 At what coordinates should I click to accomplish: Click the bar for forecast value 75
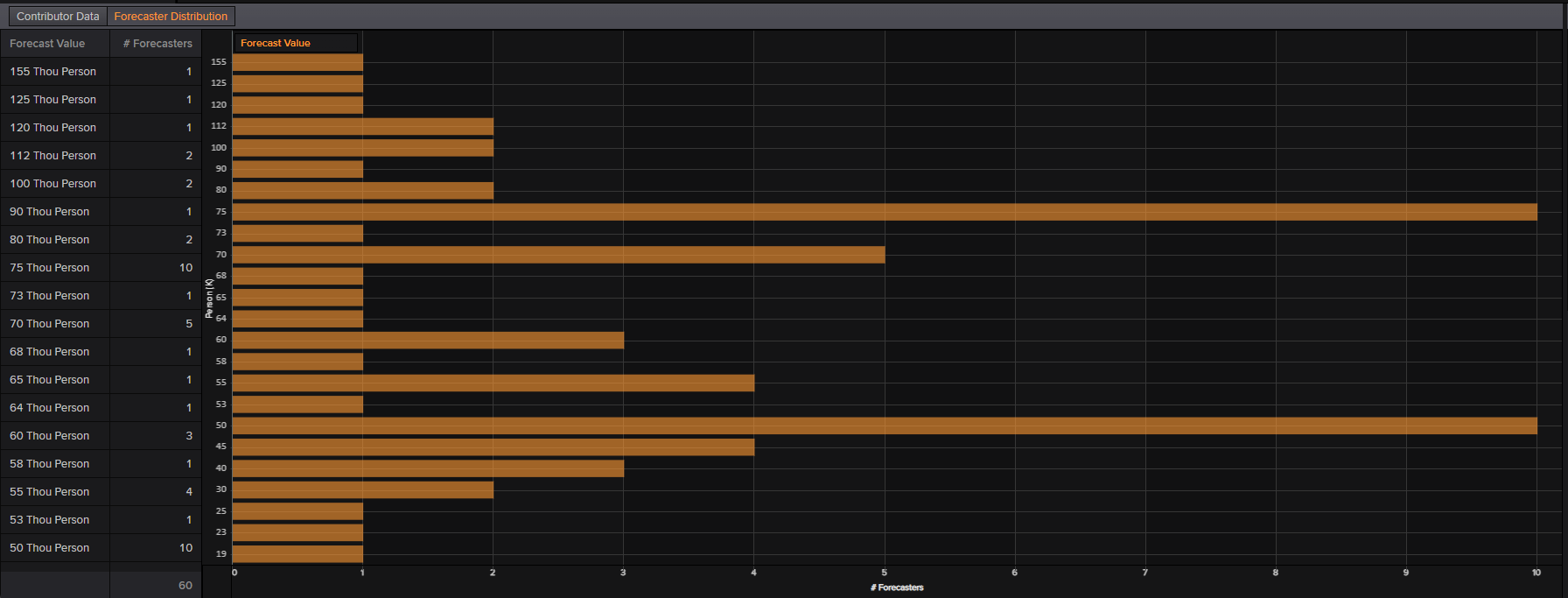885,212
